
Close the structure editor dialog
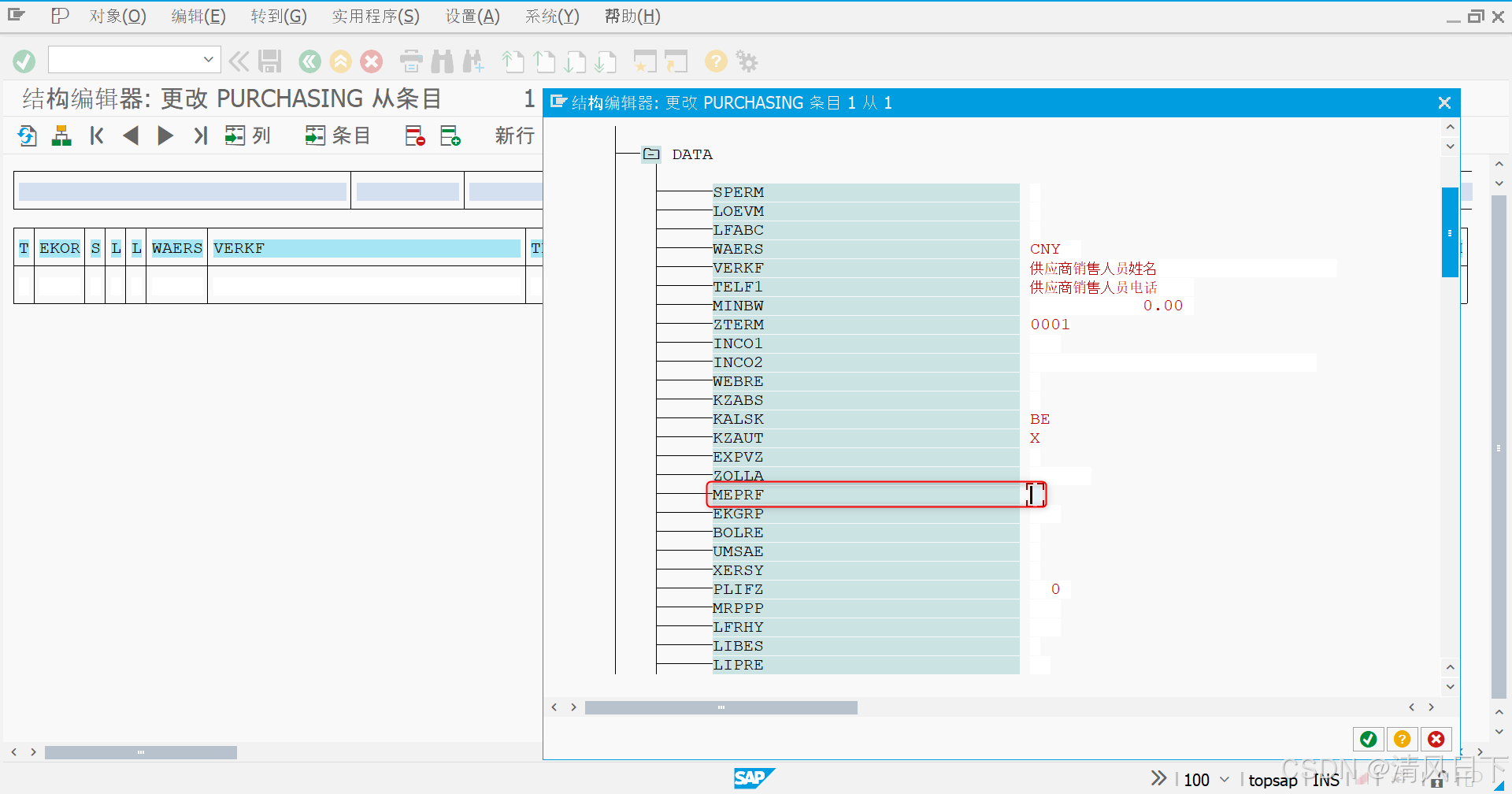coord(1444,103)
